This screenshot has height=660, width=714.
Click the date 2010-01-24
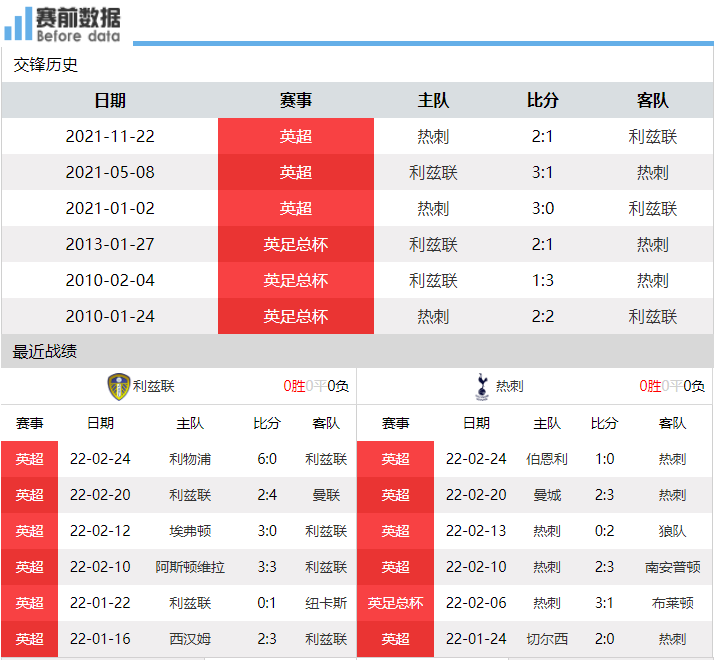pos(110,316)
